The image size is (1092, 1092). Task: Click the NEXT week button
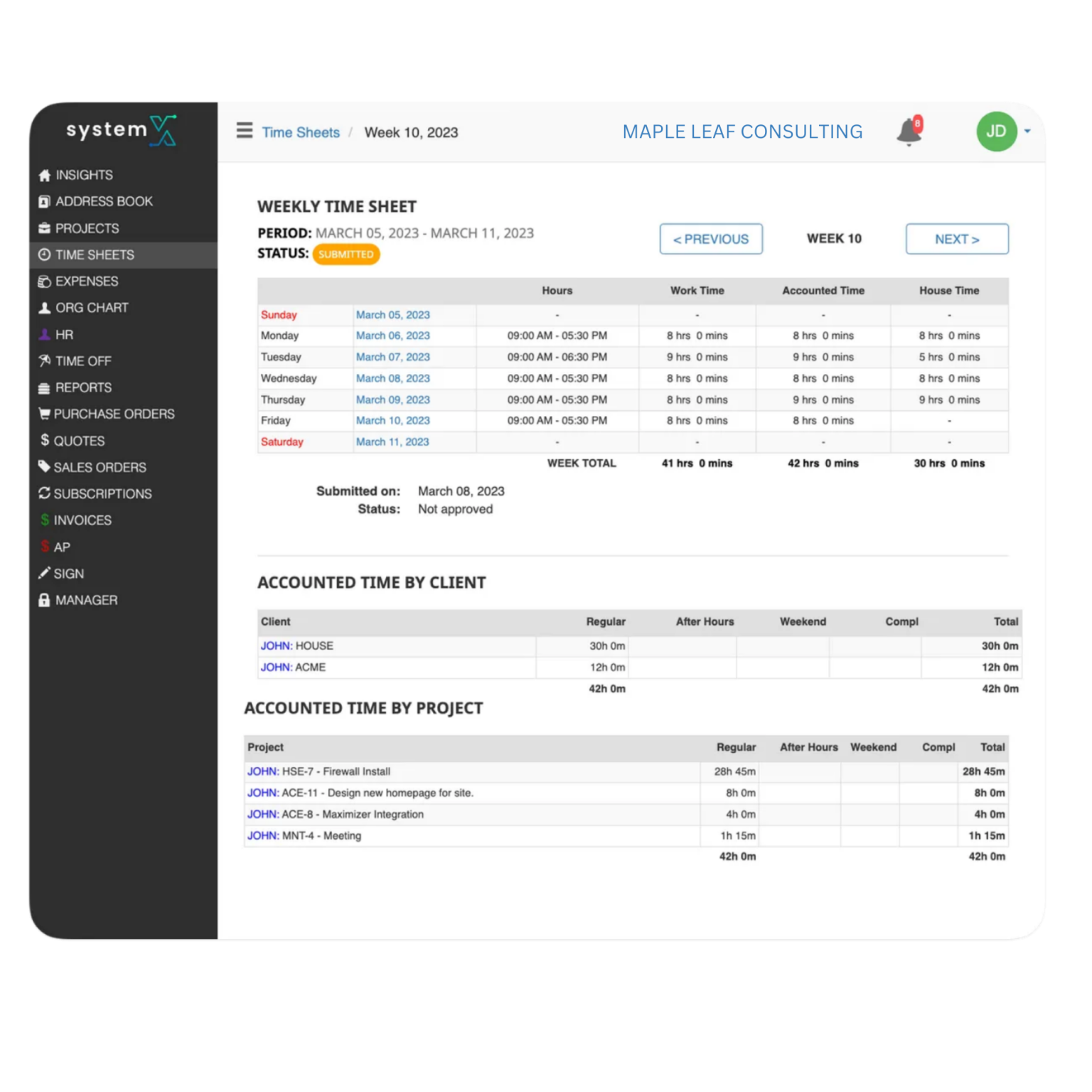pyautogui.click(x=957, y=239)
